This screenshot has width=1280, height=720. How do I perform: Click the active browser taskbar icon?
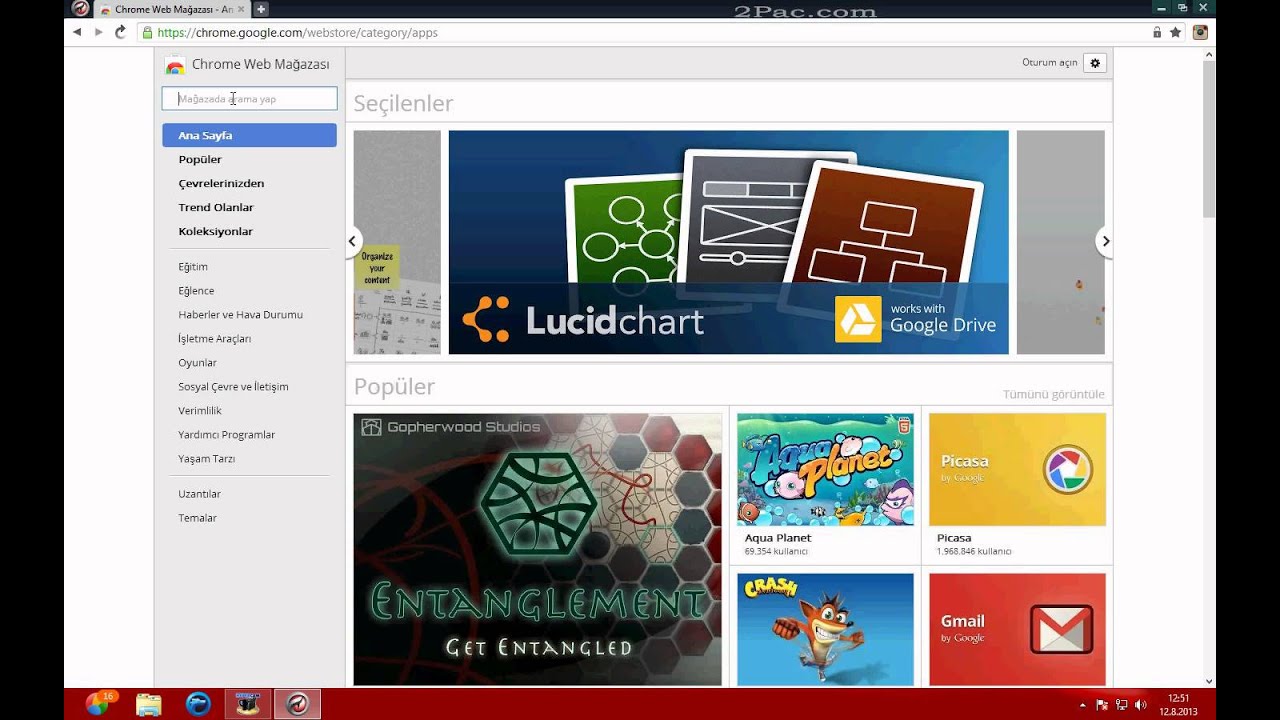(x=297, y=704)
